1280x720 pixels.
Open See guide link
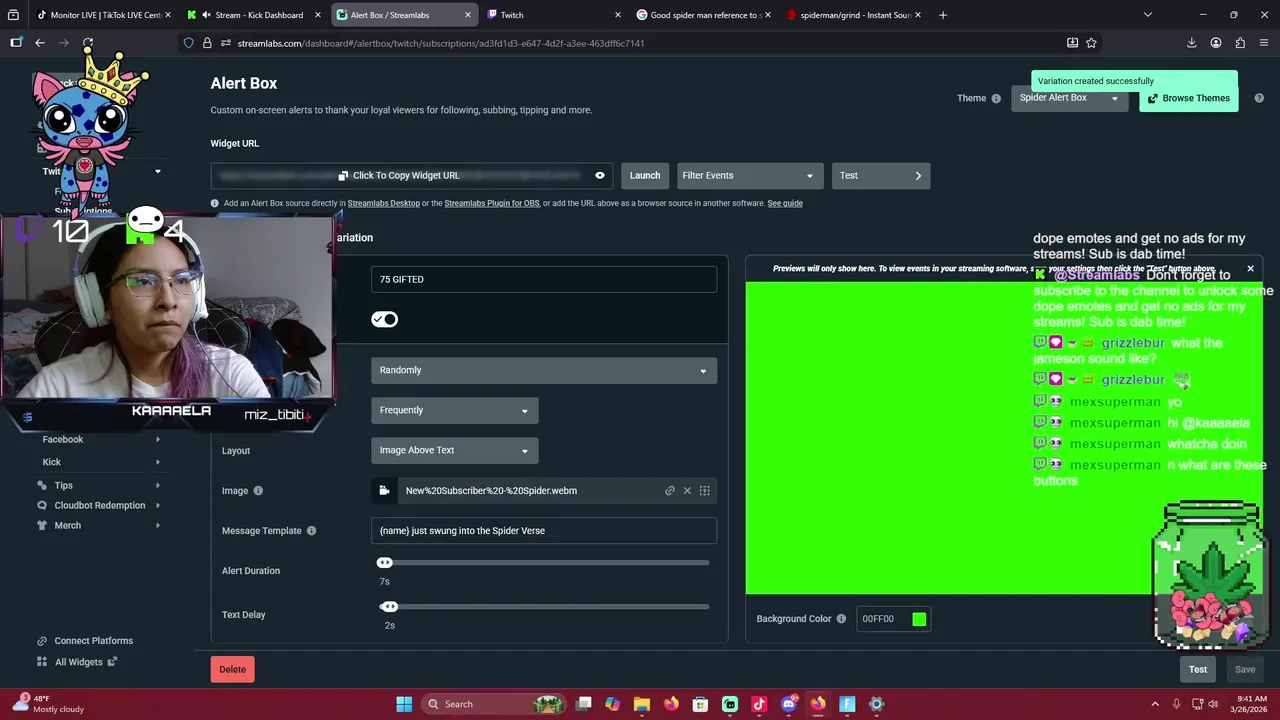click(x=785, y=203)
